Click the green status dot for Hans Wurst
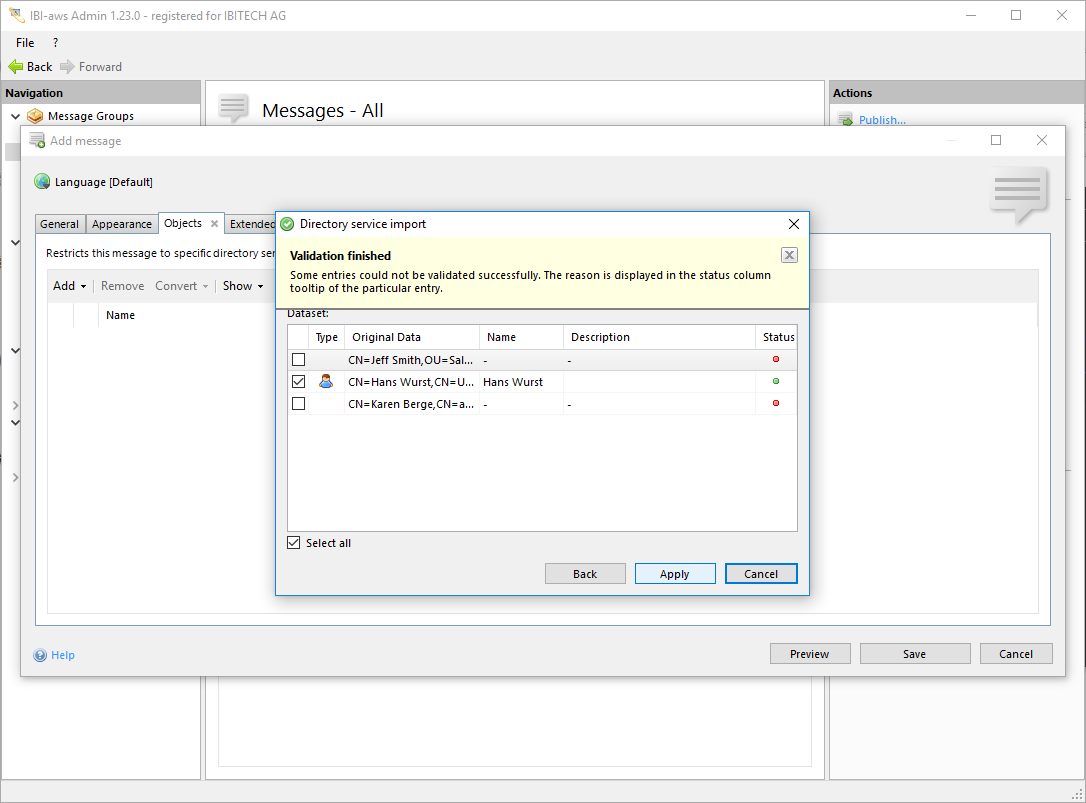The width and height of the screenshot is (1086, 803). coord(776,381)
